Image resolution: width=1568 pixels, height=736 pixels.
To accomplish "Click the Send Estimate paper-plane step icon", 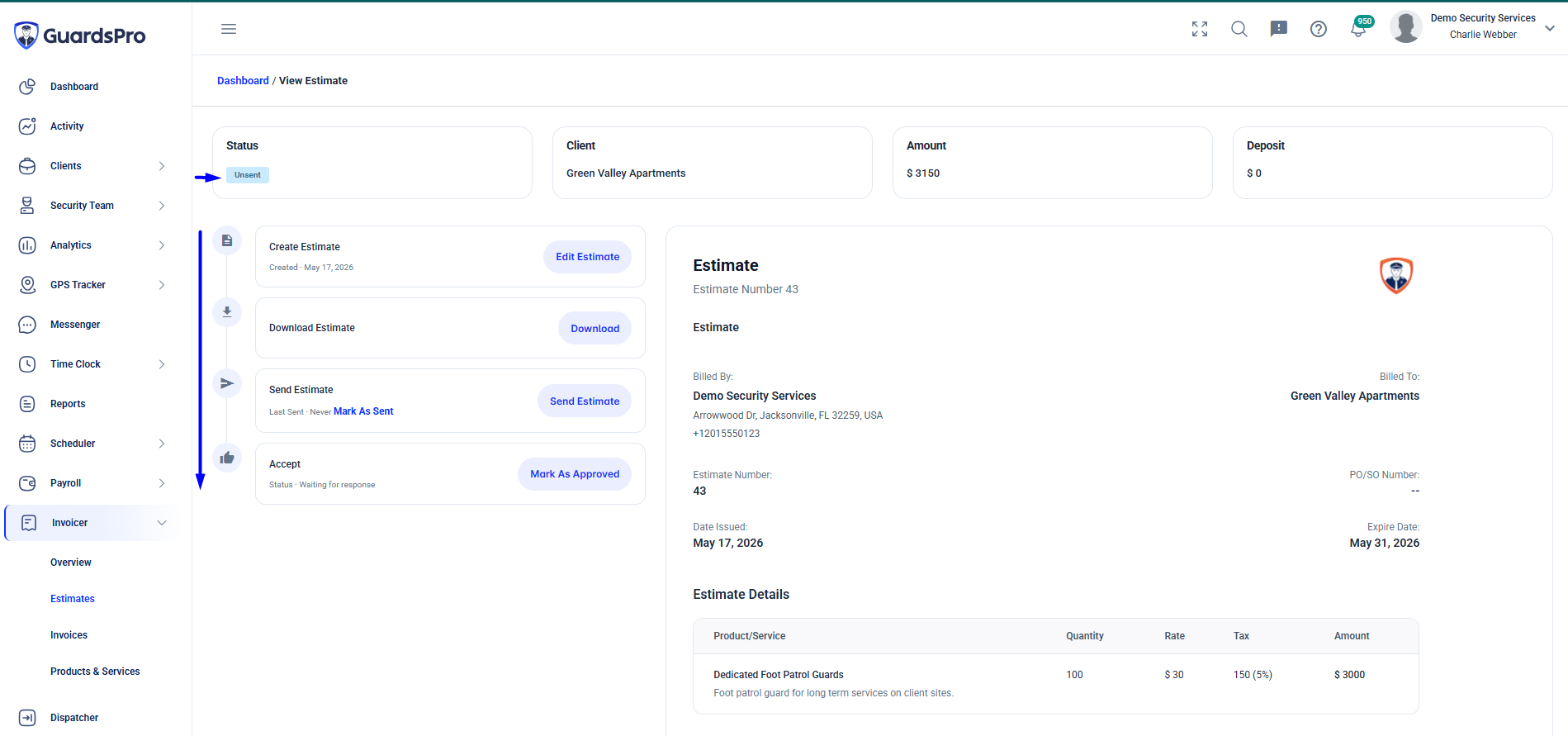I will tap(227, 383).
